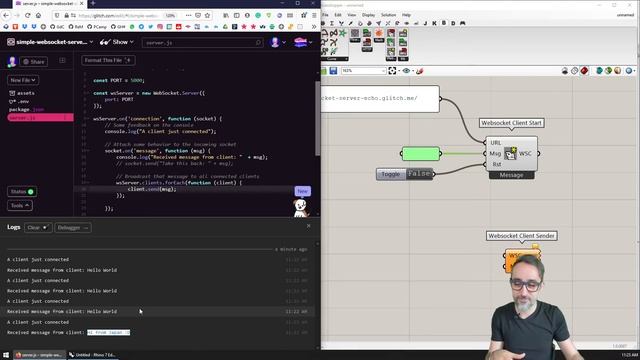Open the PCamp bookmark
The image size is (640, 360).
(x=97, y=27)
